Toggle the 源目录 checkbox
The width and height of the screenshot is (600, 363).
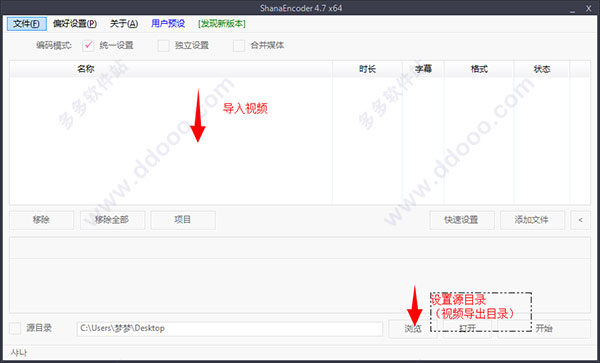(15, 328)
